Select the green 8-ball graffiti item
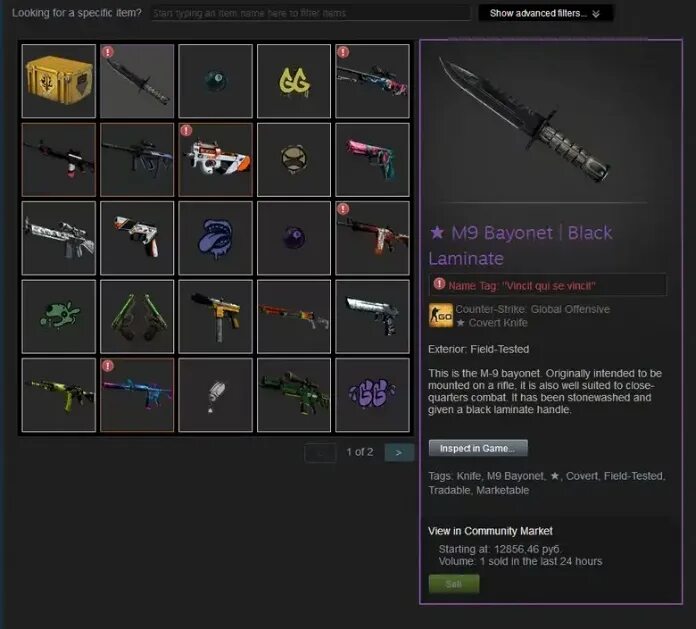 tap(215, 81)
